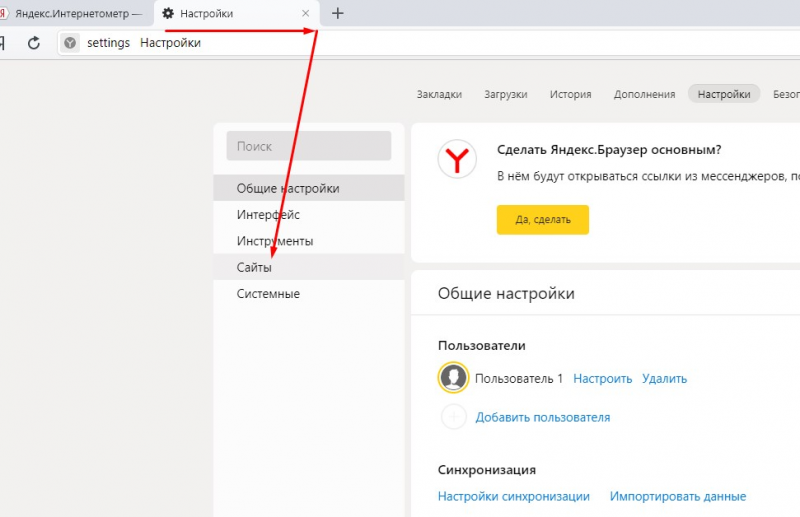800x517 pixels.
Task: Select the Настройки browser tab
Action: 236,13
